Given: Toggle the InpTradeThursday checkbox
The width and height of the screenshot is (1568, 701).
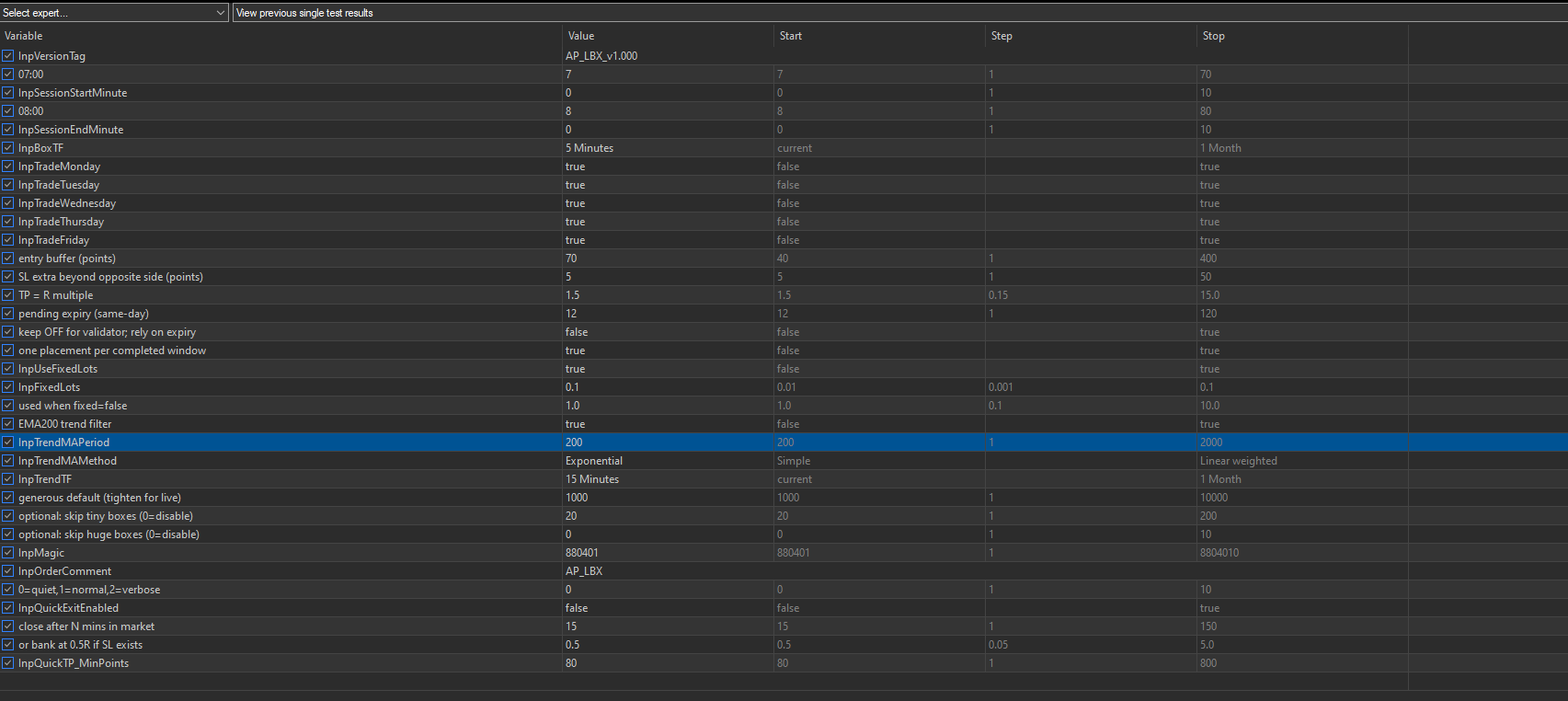Looking at the screenshot, I should pyautogui.click(x=8, y=222).
